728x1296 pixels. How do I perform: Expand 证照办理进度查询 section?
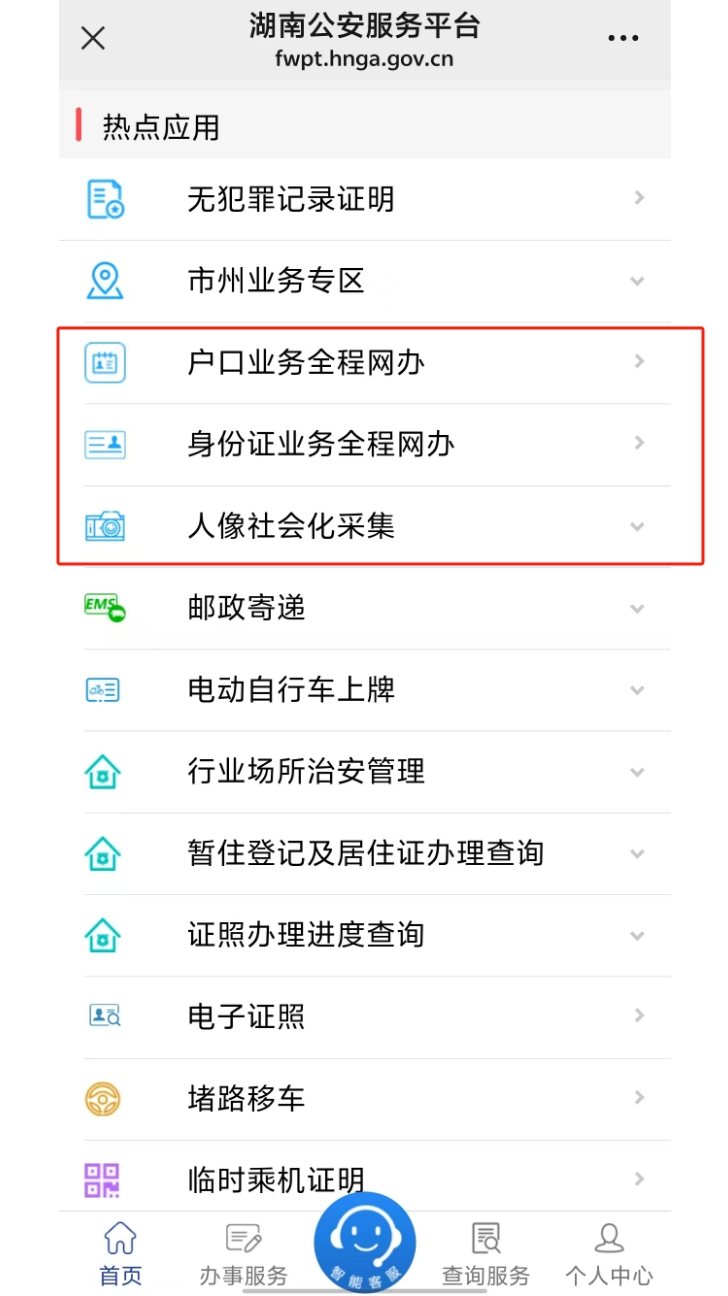pos(637,936)
